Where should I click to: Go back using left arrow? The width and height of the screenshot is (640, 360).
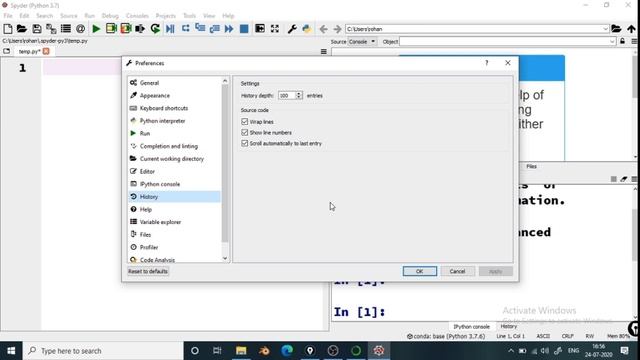pyautogui.click(x=323, y=29)
